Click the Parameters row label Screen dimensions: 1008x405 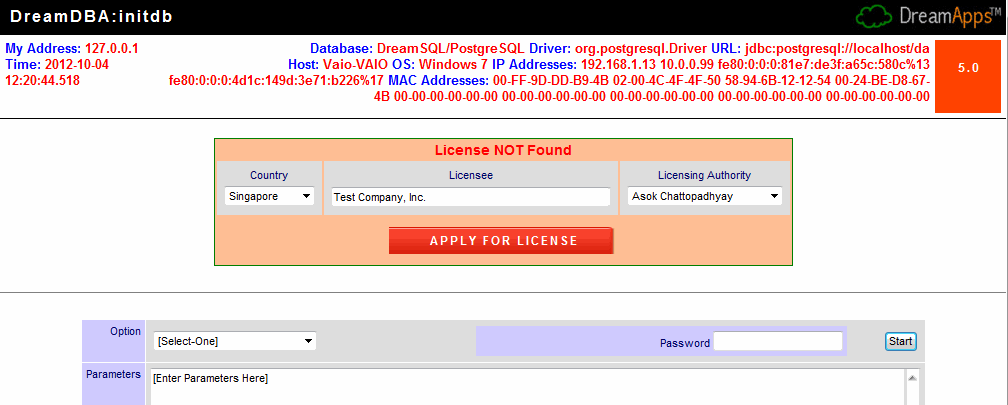[113, 374]
